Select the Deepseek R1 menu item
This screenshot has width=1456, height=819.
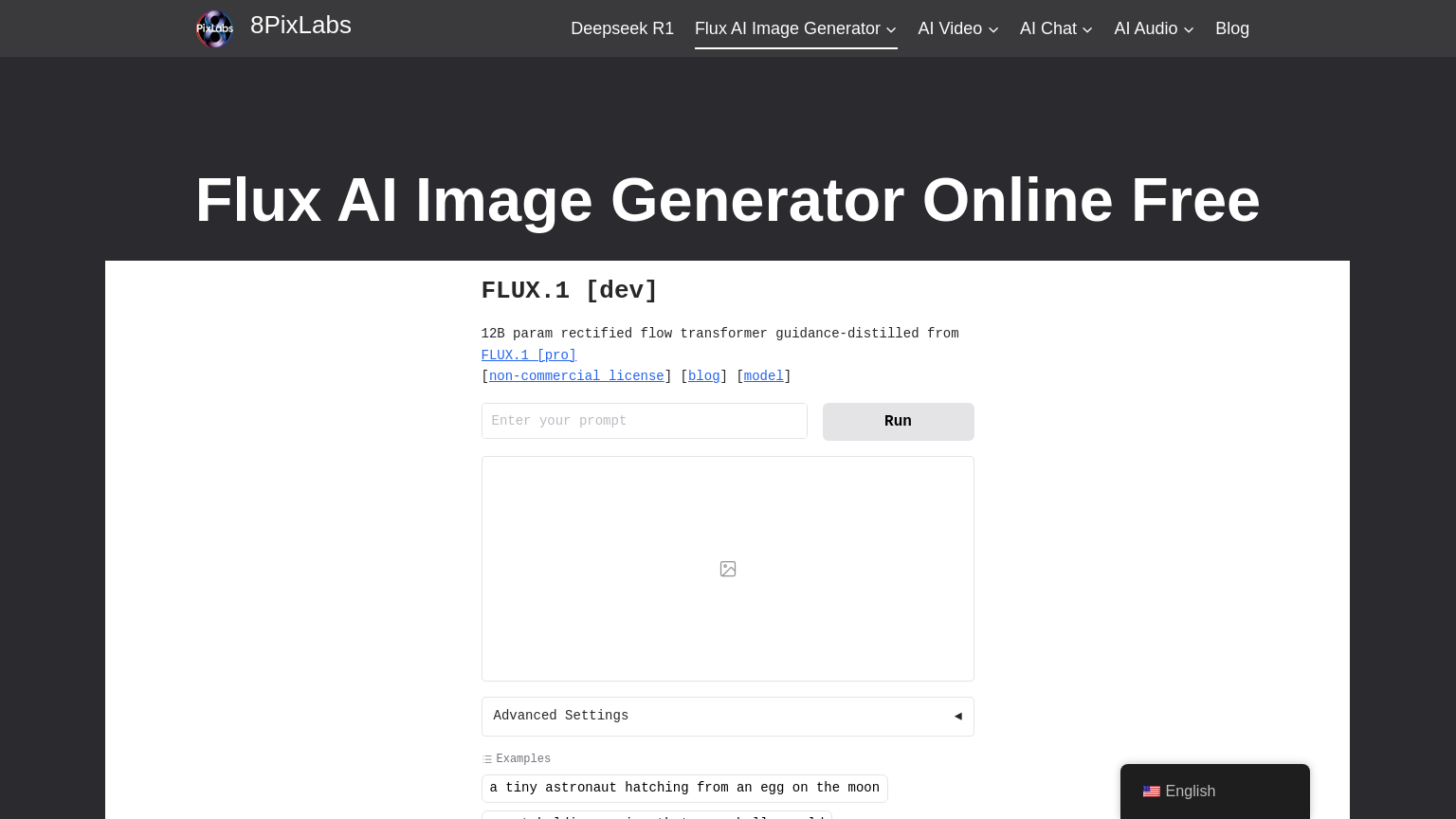[x=622, y=28]
